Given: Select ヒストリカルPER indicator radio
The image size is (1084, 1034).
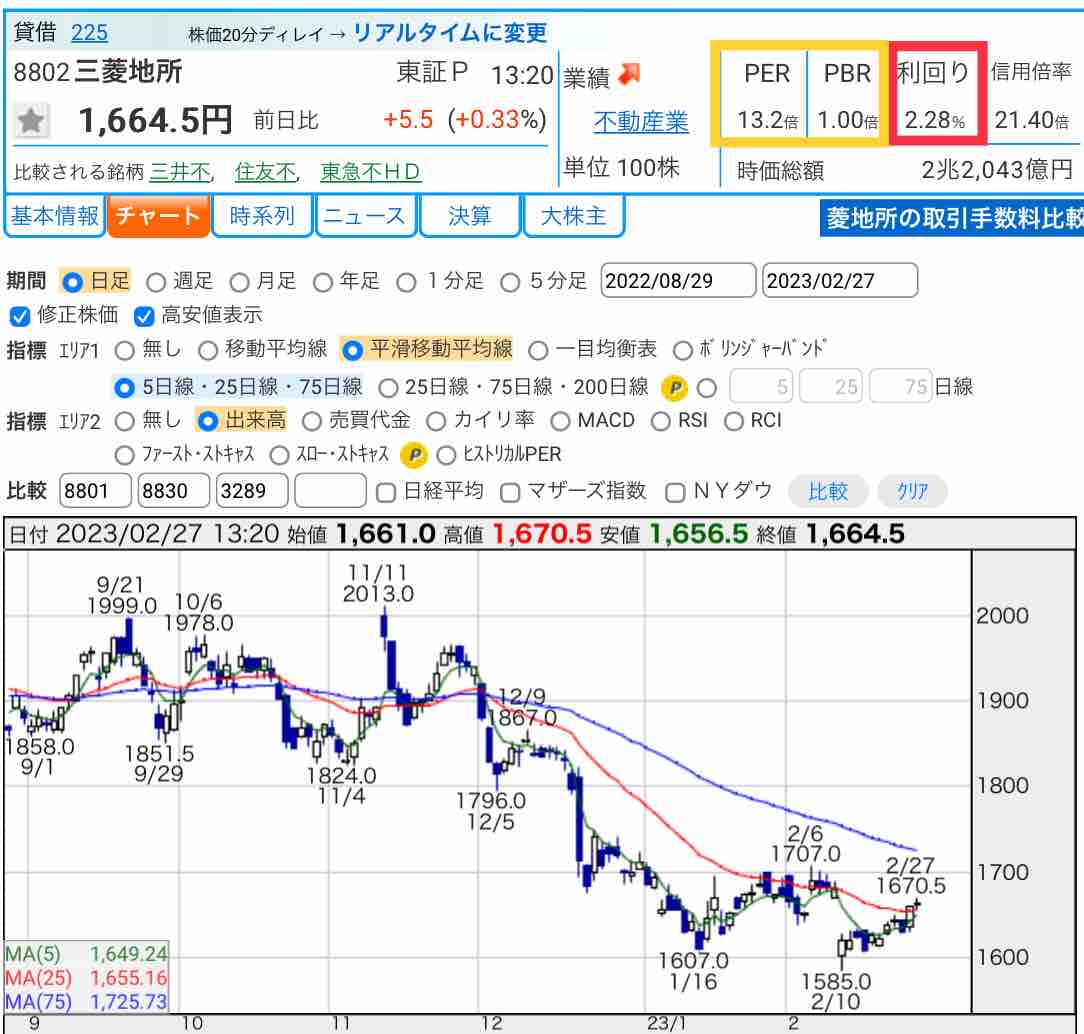Looking at the screenshot, I should 447,455.
